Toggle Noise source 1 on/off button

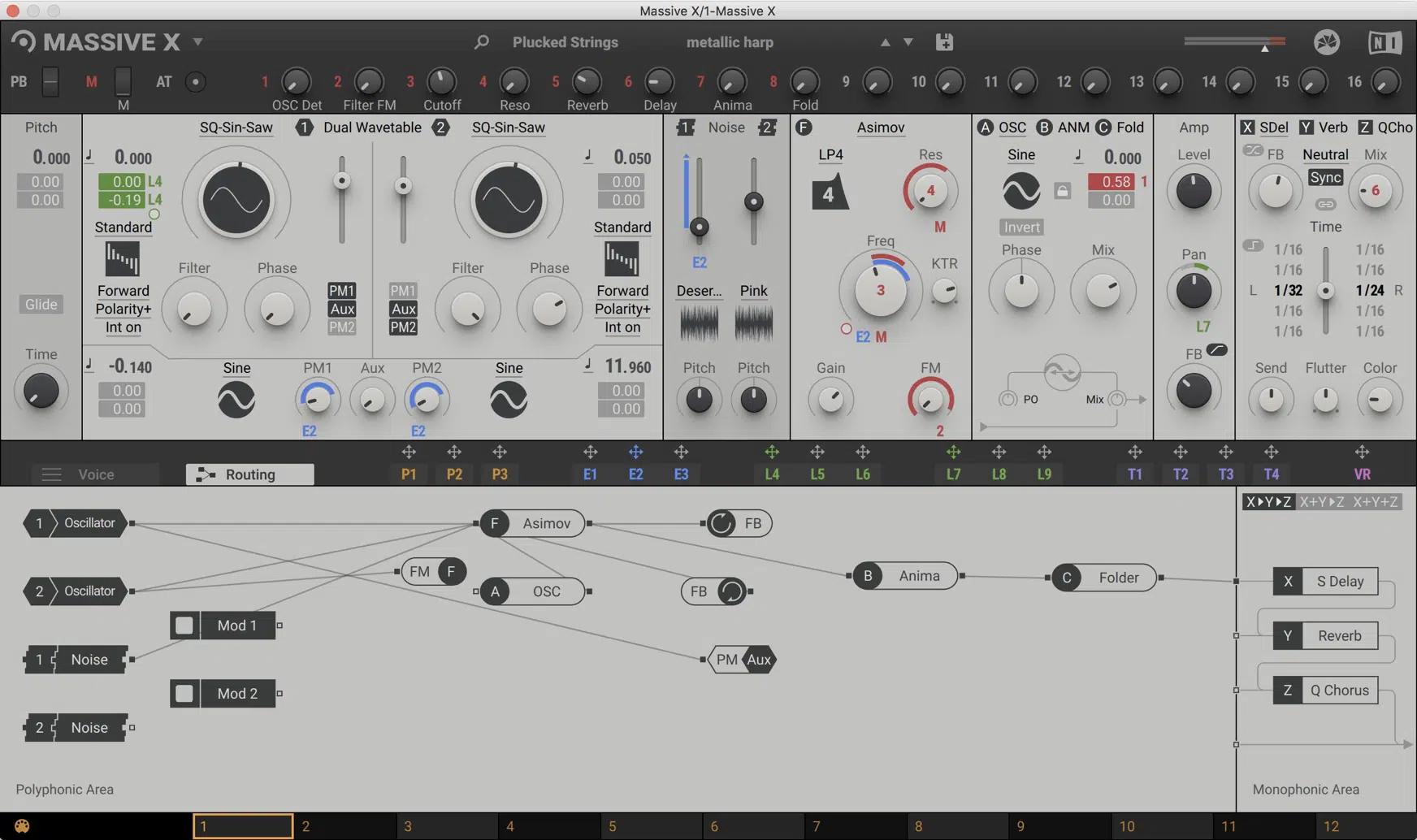[x=686, y=128]
